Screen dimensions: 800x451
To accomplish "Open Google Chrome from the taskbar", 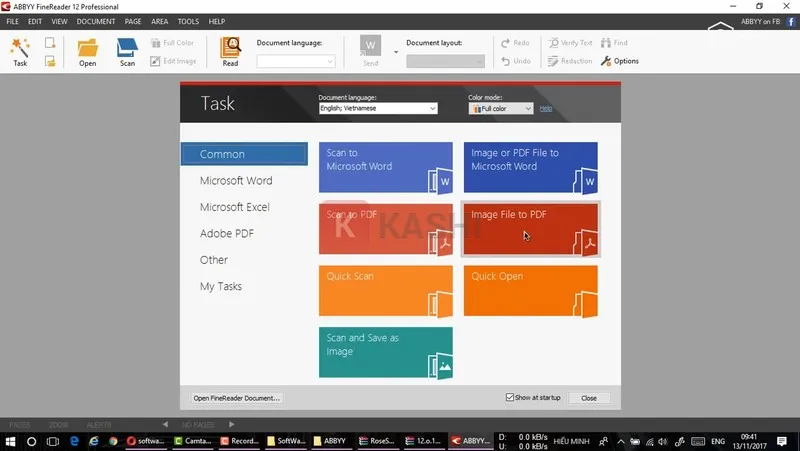I will pos(113,441).
